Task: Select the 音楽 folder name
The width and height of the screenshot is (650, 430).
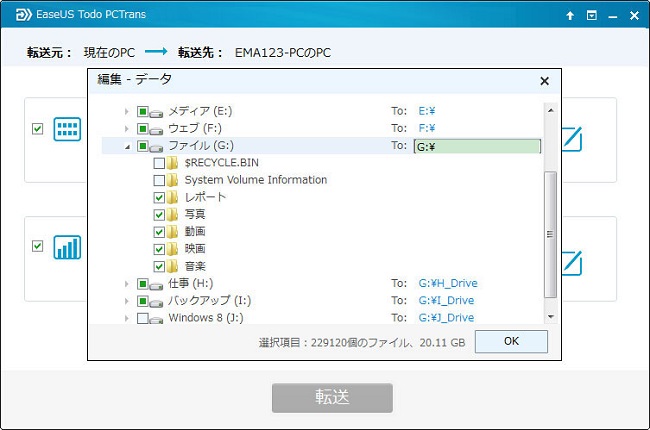Action: pyautogui.click(x=195, y=266)
